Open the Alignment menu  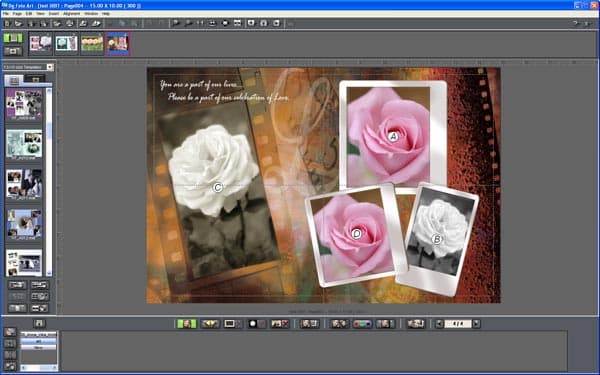click(72, 14)
